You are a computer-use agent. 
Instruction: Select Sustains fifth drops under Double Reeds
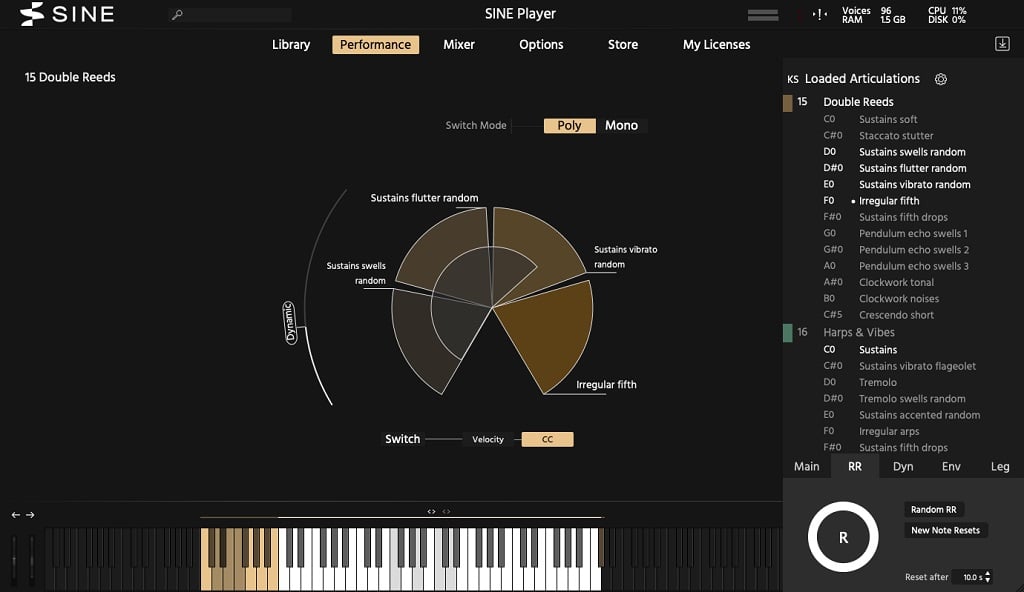[x=903, y=218]
